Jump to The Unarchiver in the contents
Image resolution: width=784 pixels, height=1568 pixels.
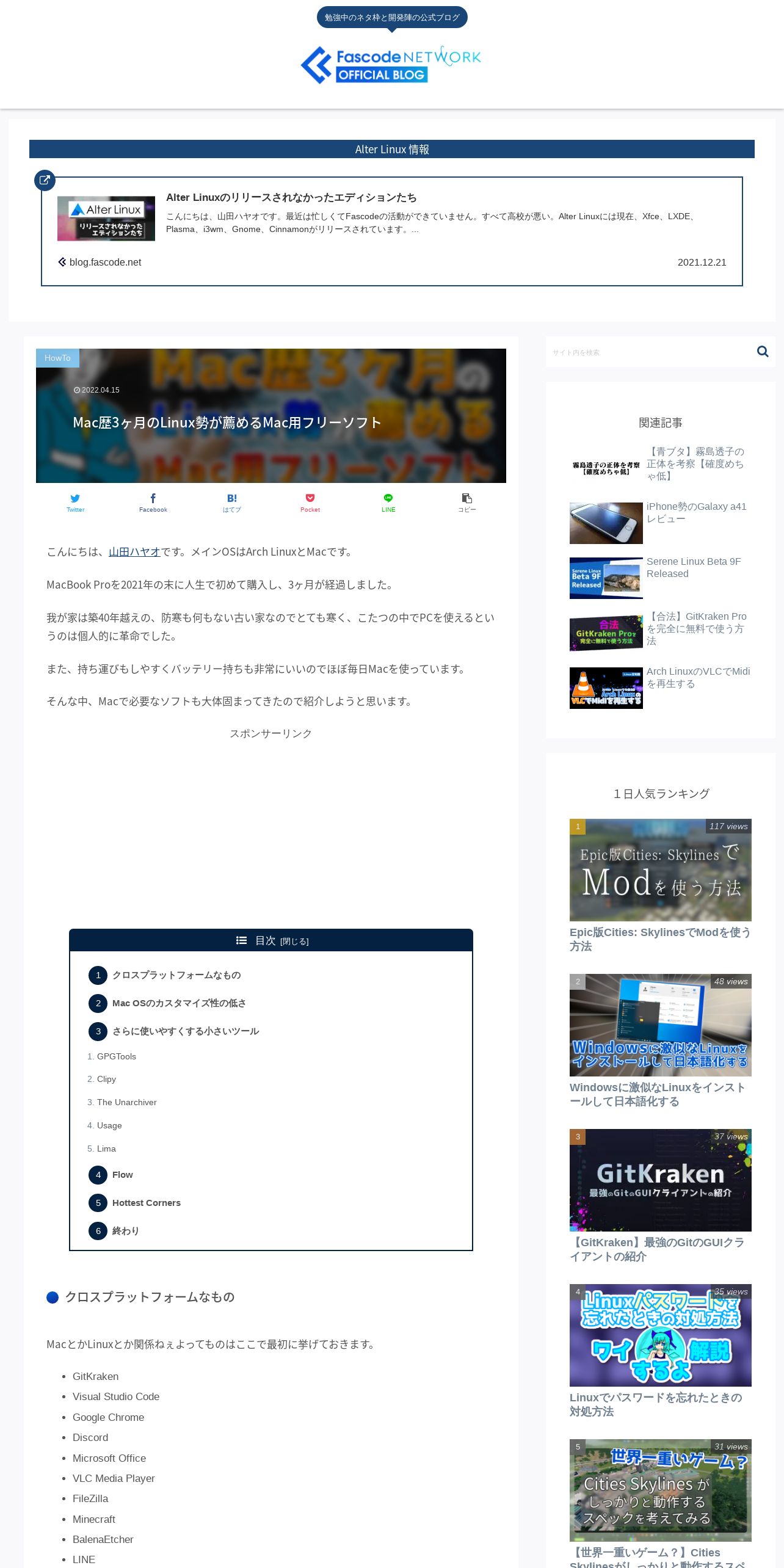[127, 1102]
